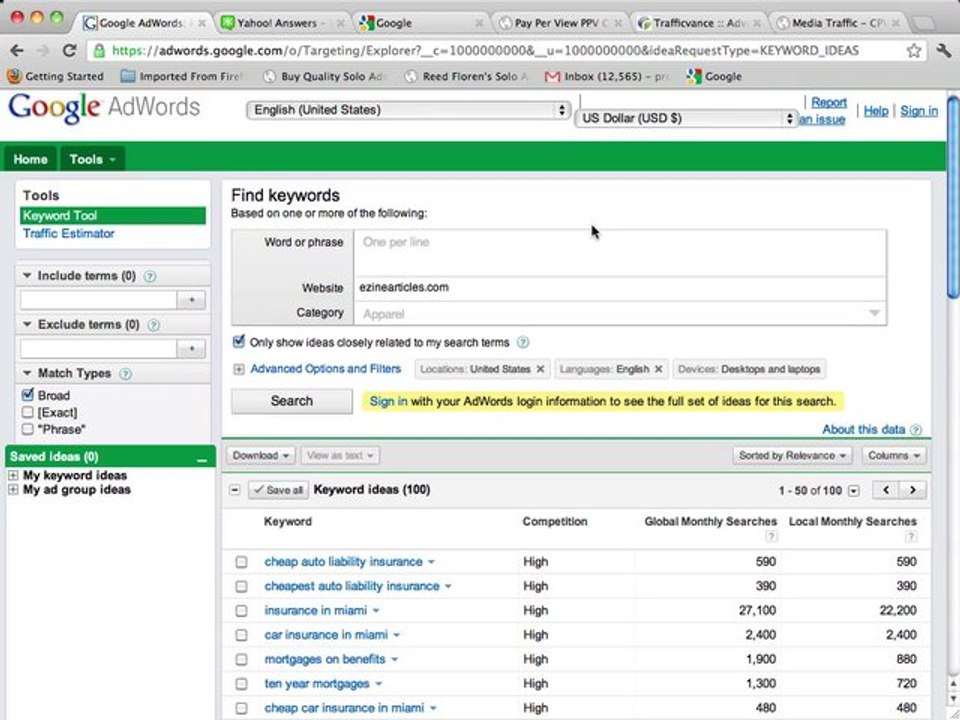This screenshot has width=960, height=720.
Task: Click the Search button
Action: click(291, 401)
